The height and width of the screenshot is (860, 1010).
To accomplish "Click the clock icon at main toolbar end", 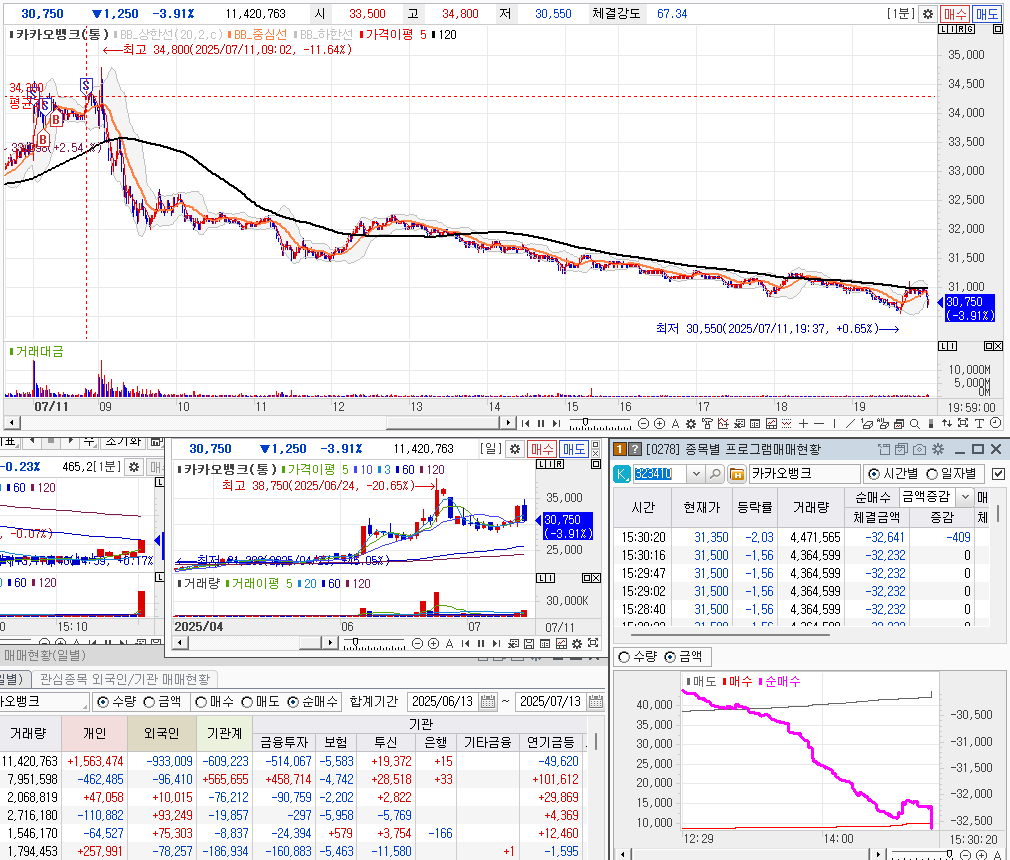I will point(995,423).
